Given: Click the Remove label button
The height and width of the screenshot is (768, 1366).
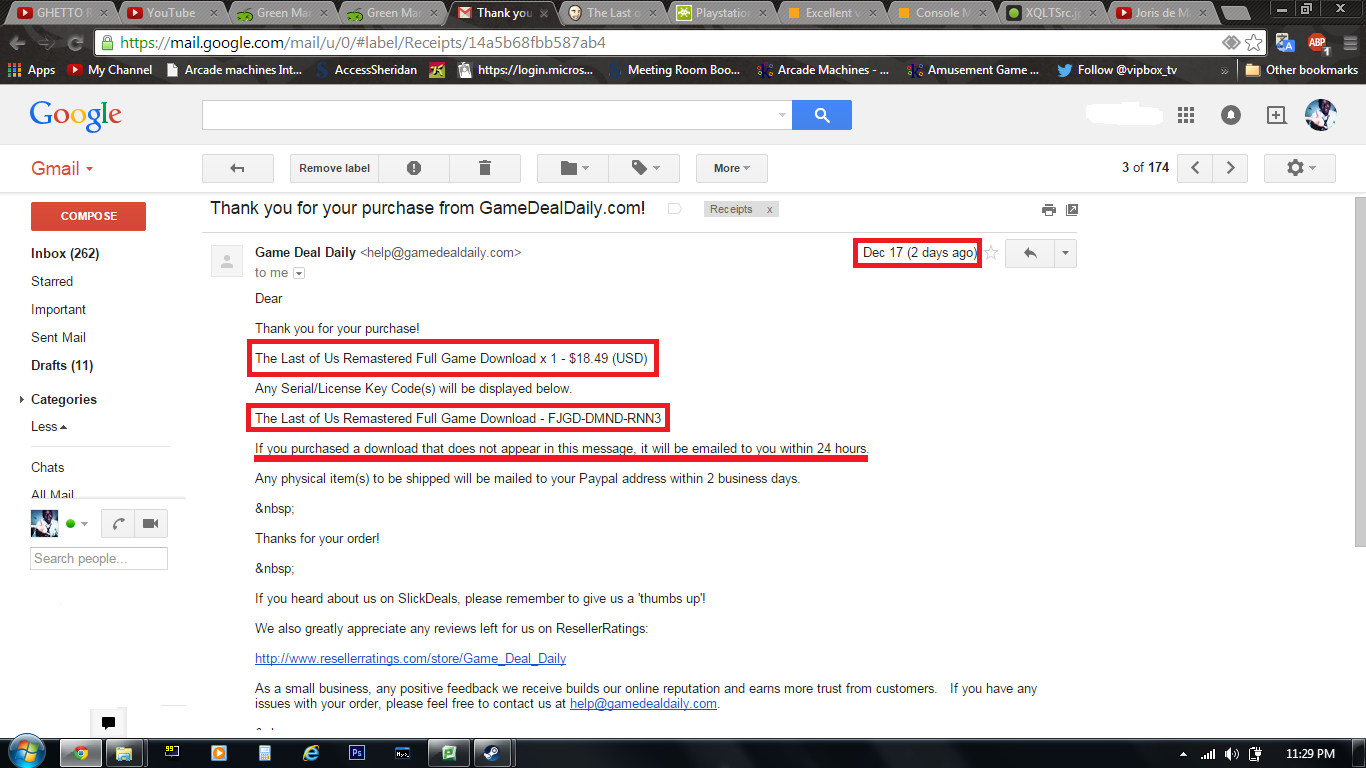Looking at the screenshot, I should 335,168.
